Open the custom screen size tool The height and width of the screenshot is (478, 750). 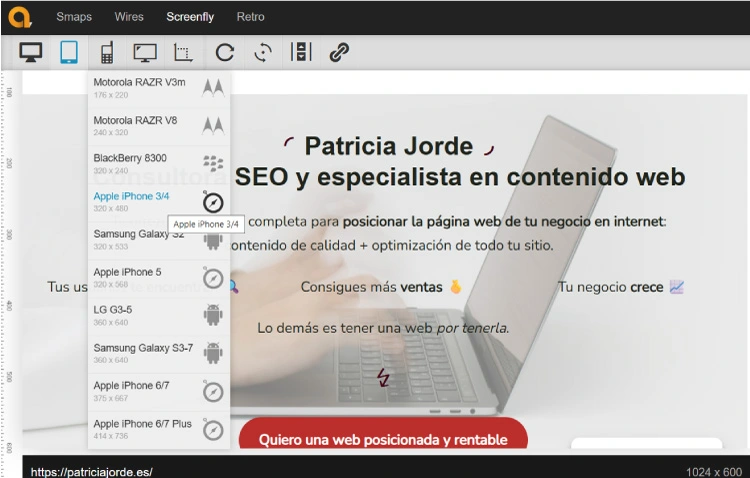[x=183, y=52]
